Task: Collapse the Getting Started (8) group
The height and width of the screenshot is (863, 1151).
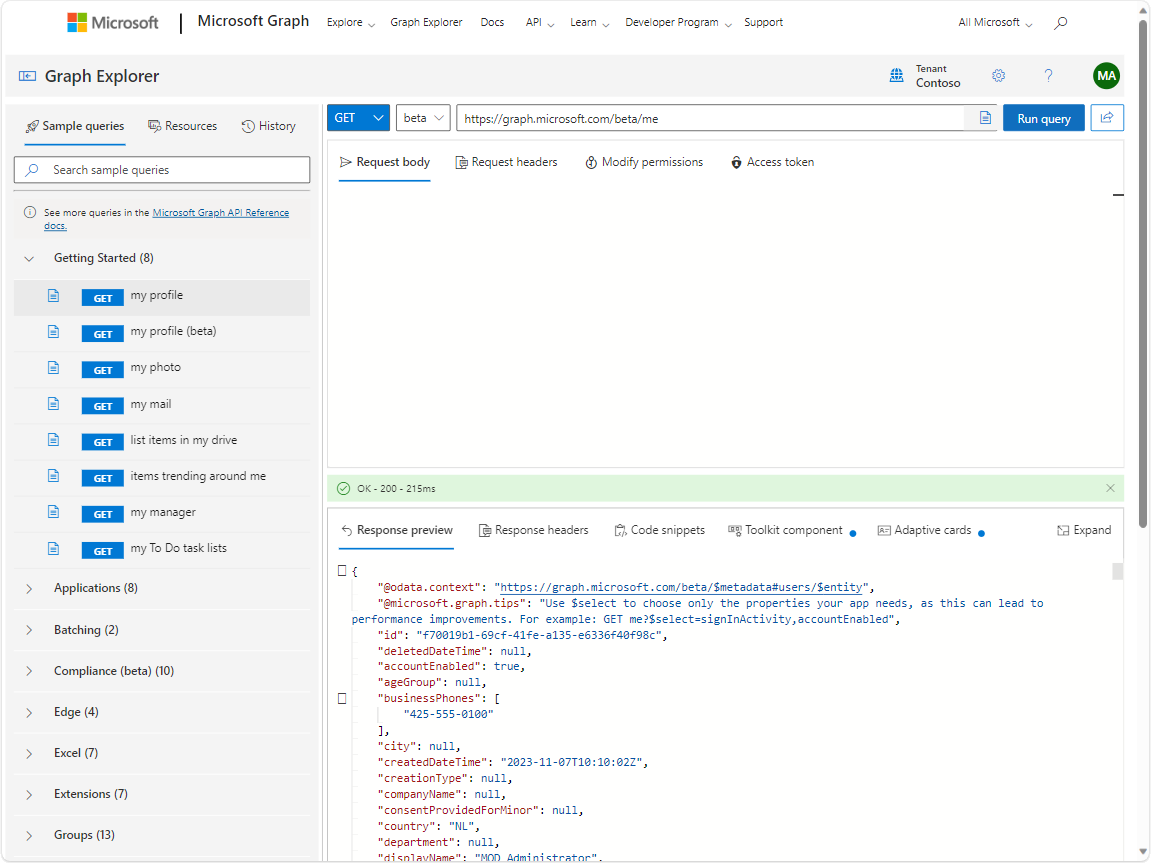Action: pyautogui.click(x=29, y=258)
